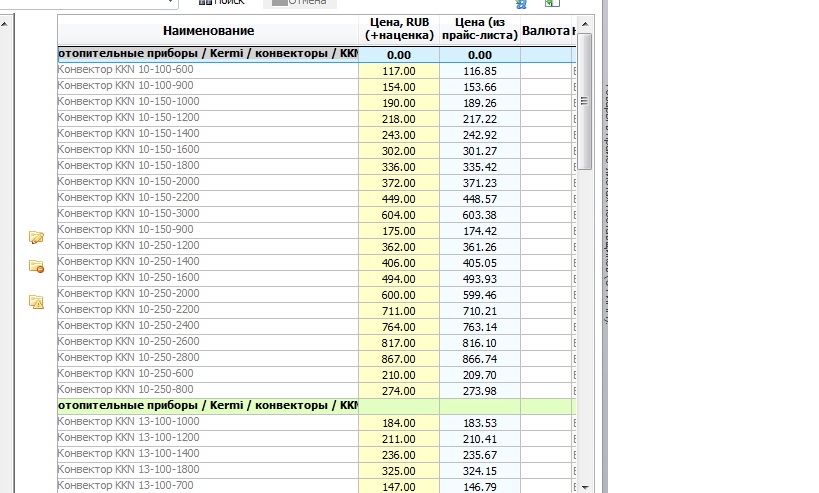Click price-list cell 217.22

[480, 119]
